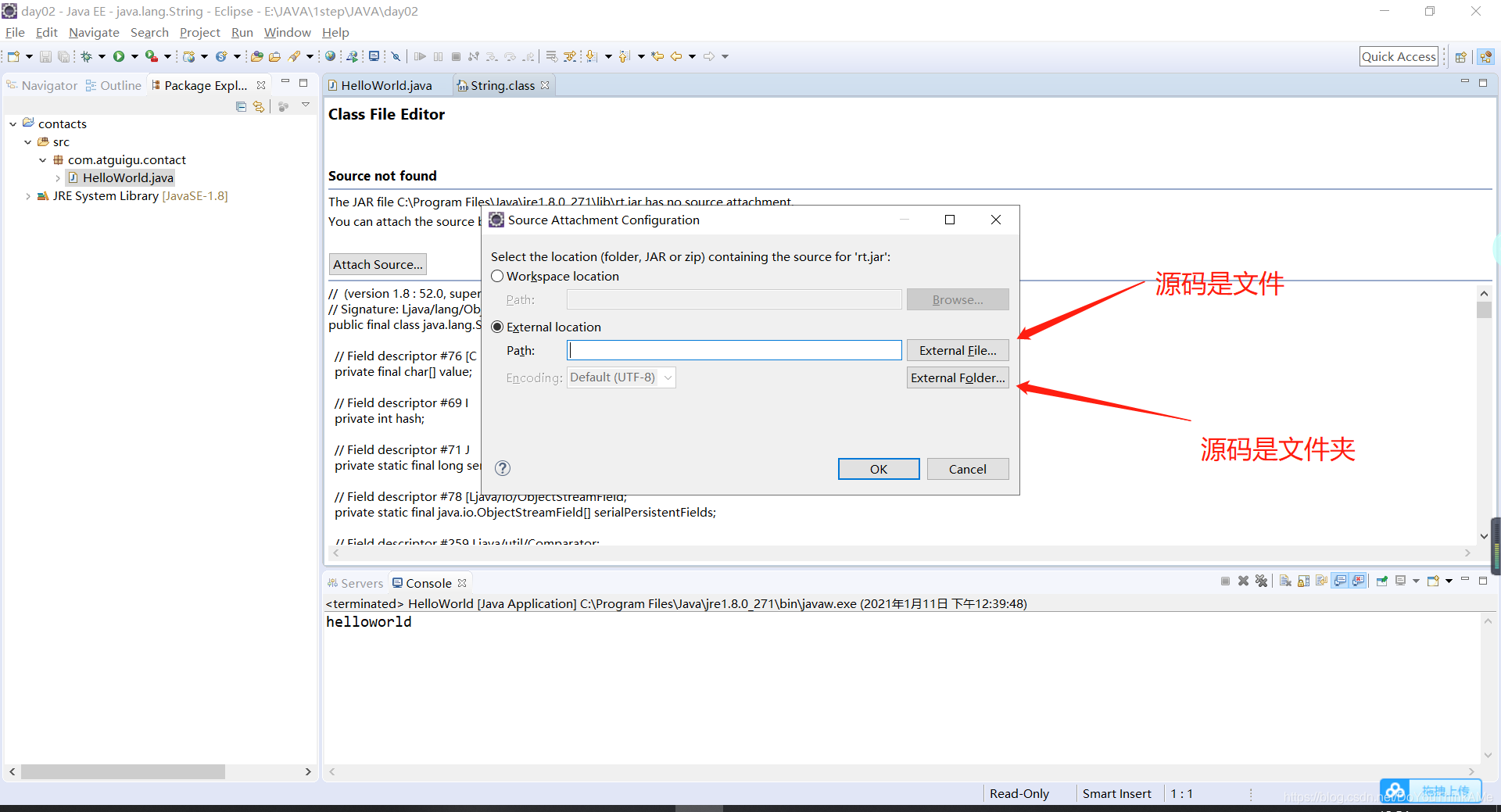Screen dimensions: 1501x812
Task: Click the Search flashlight icon in toolbar
Action: (x=294, y=56)
